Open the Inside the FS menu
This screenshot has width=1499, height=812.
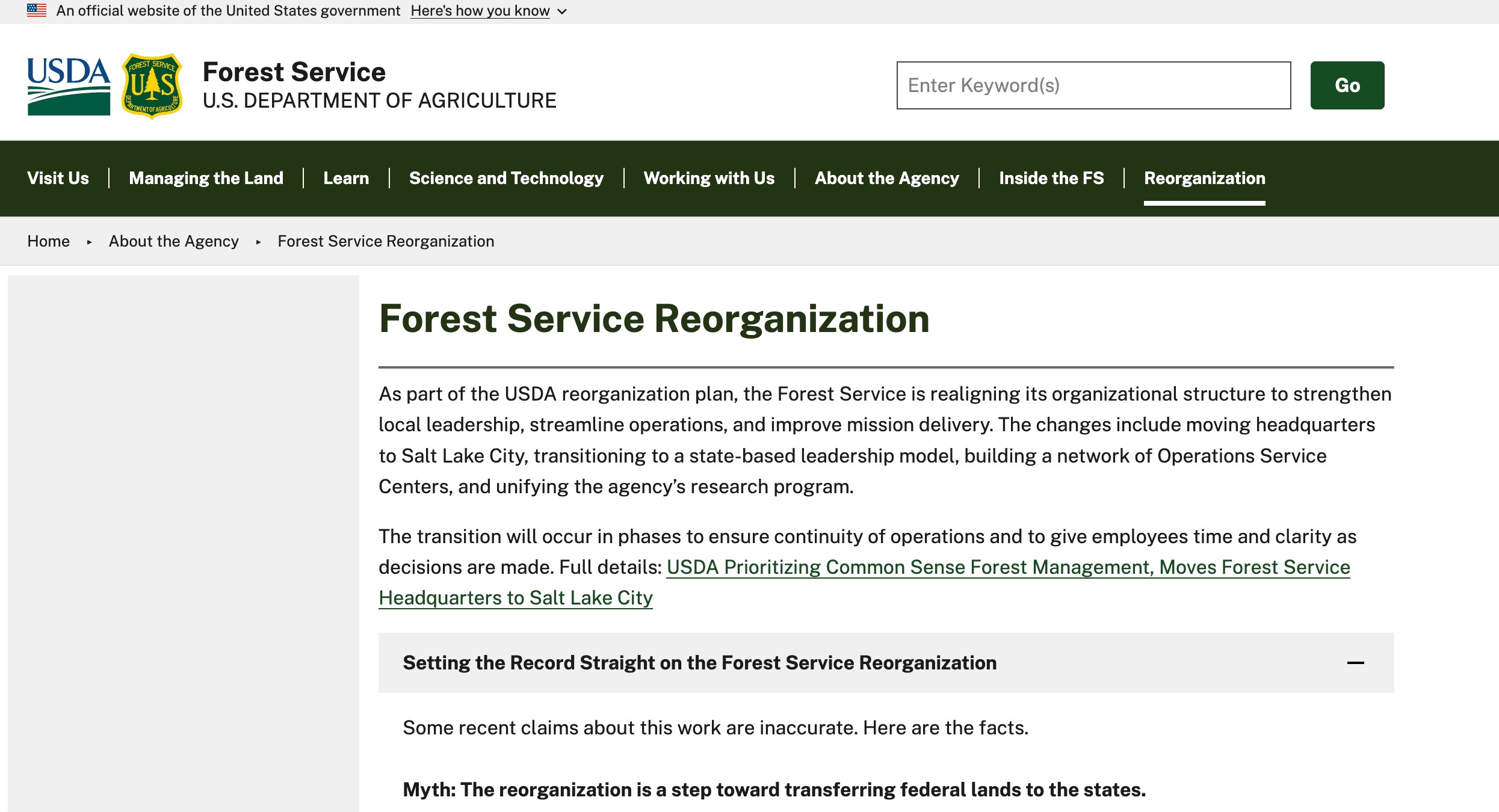1051,178
